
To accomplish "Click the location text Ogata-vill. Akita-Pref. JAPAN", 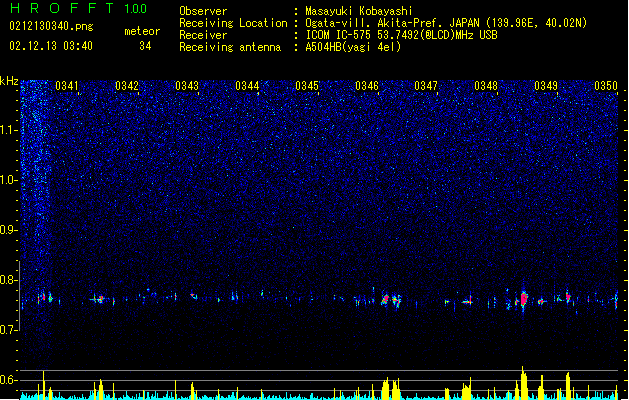I will coord(392,23).
